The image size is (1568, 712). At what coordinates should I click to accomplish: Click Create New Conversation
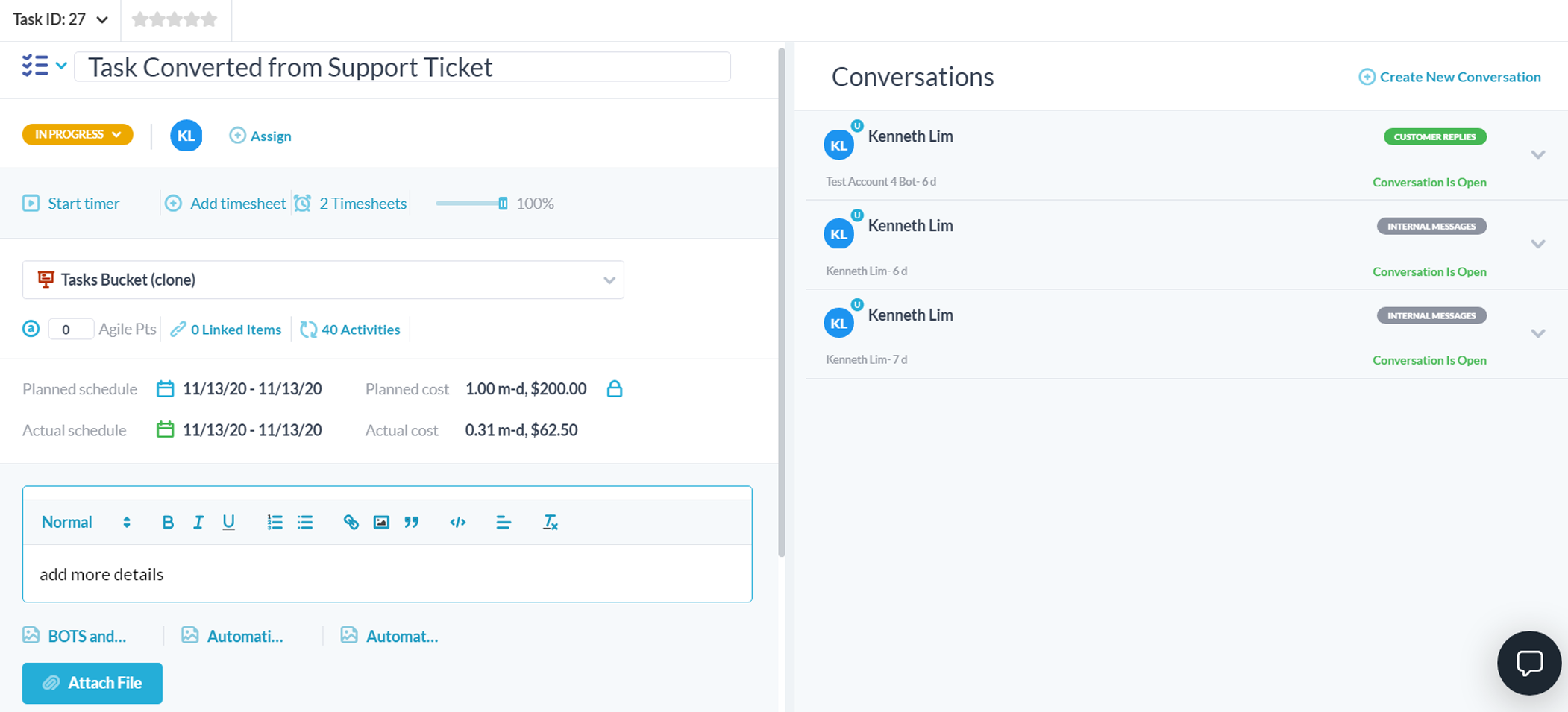pyautogui.click(x=1449, y=77)
